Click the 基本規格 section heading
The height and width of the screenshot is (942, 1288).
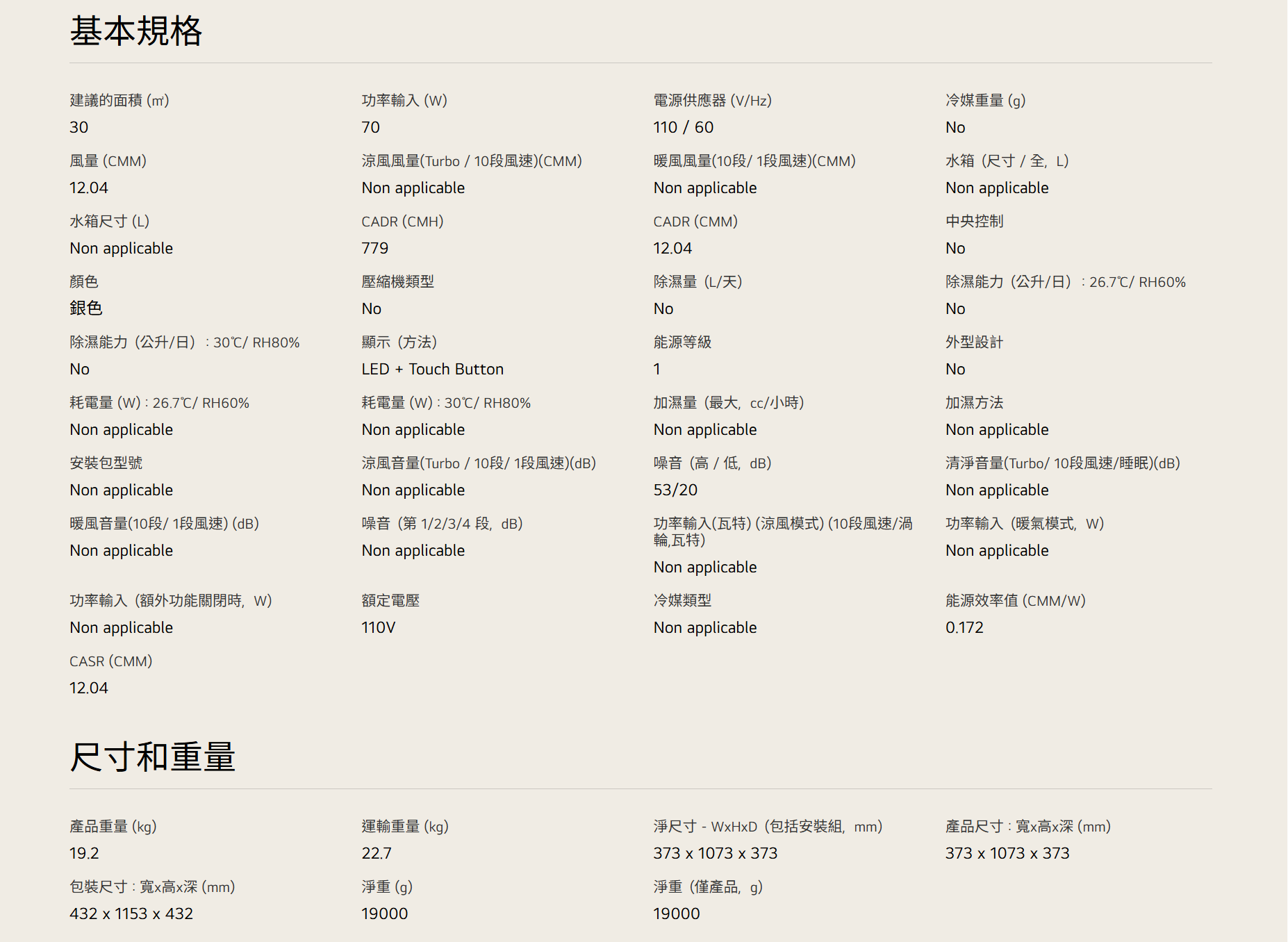(x=135, y=31)
